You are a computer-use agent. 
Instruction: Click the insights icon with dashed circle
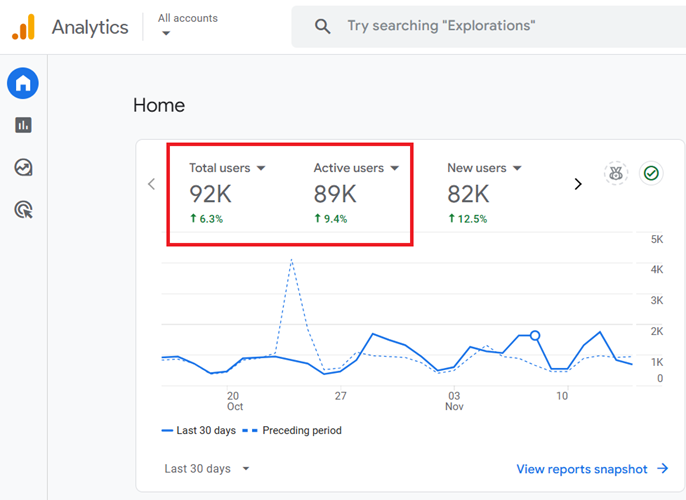point(616,174)
